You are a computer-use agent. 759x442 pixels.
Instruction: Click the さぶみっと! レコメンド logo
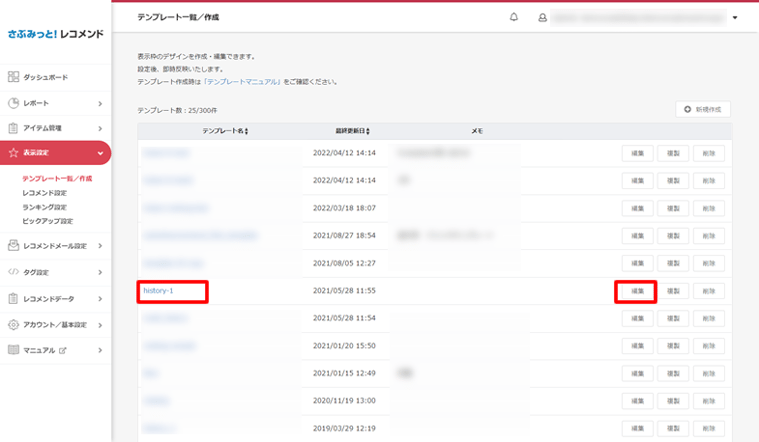coord(55,34)
